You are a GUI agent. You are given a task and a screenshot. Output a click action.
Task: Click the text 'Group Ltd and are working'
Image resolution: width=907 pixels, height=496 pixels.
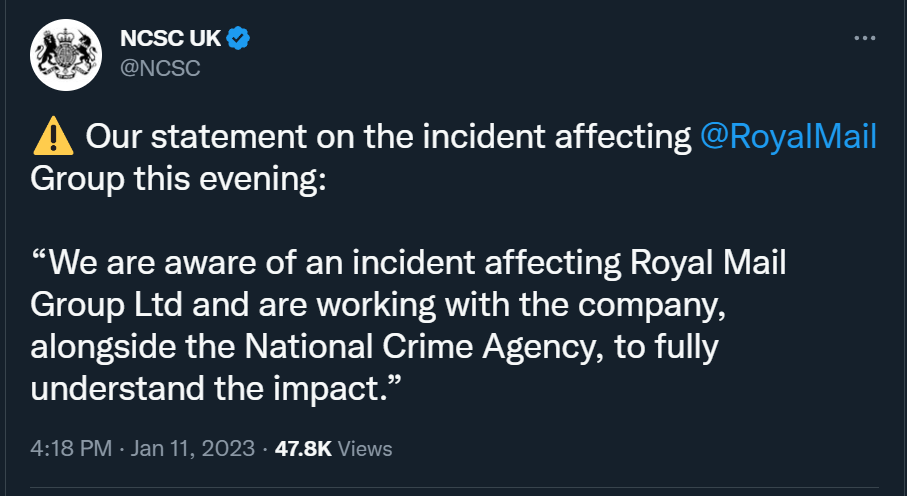[233, 305]
